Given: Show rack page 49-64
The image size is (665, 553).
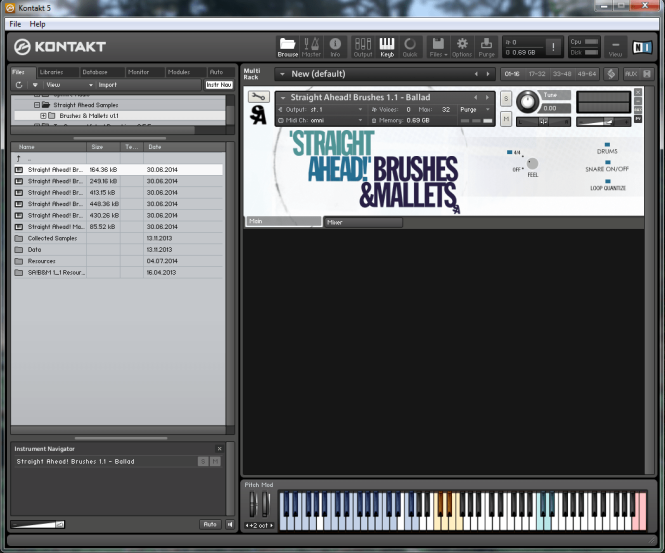Looking at the screenshot, I should pos(587,74).
